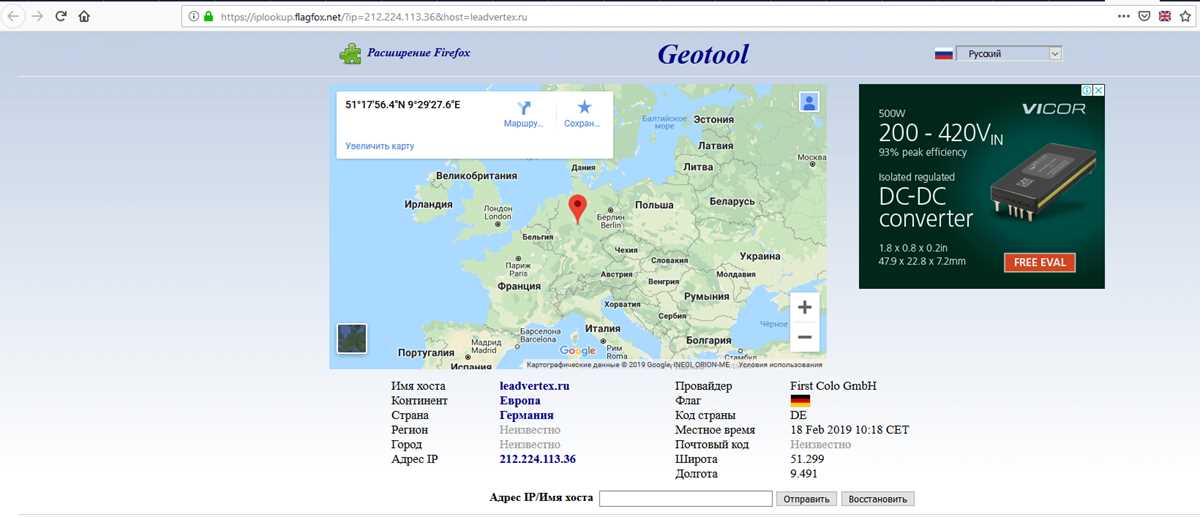The height and width of the screenshot is (517, 1200).
Task: Click the Европа continent link
Action: click(520, 401)
